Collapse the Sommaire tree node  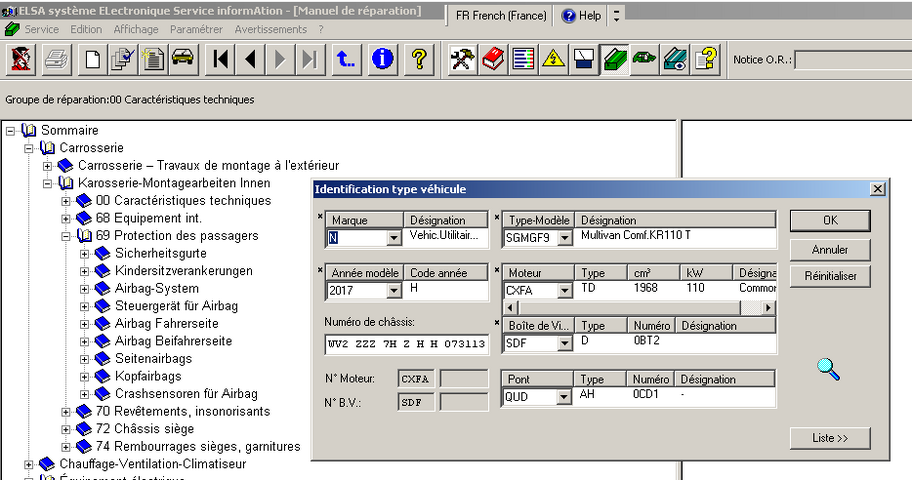(10, 131)
